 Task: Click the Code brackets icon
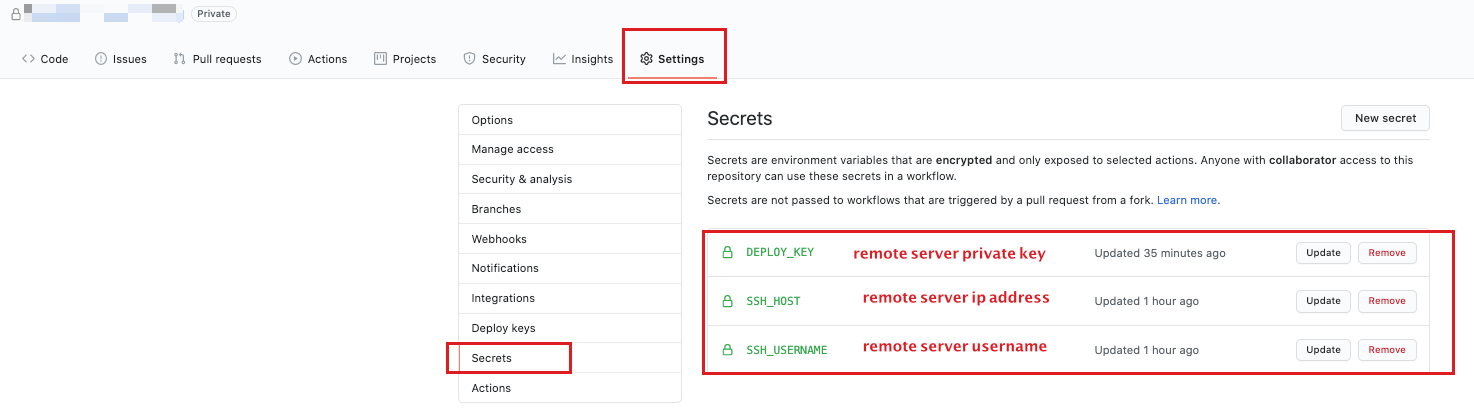28,59
